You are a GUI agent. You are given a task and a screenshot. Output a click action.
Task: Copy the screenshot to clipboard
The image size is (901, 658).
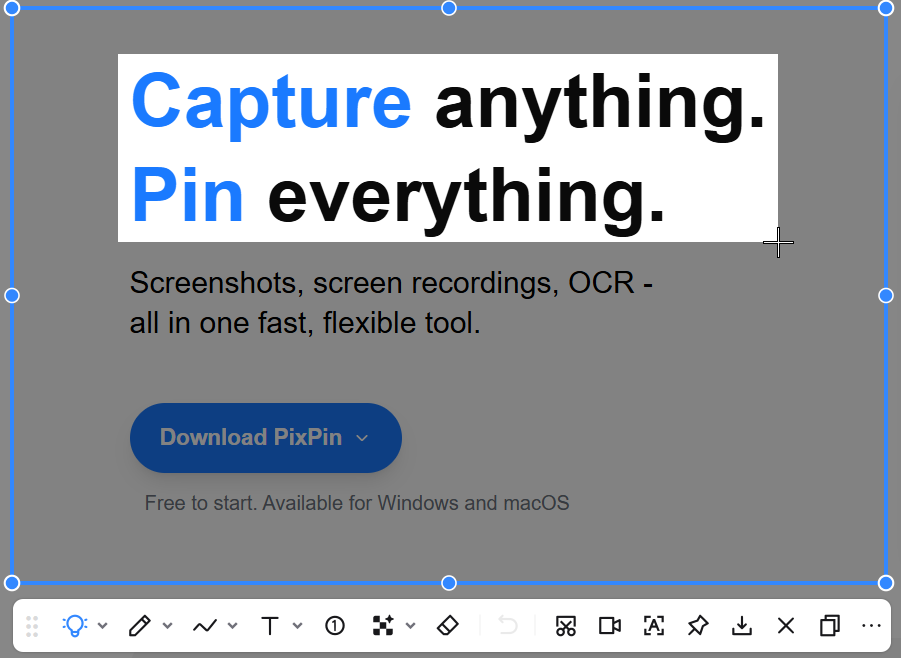pyautogui.click(x=829, y=625)
